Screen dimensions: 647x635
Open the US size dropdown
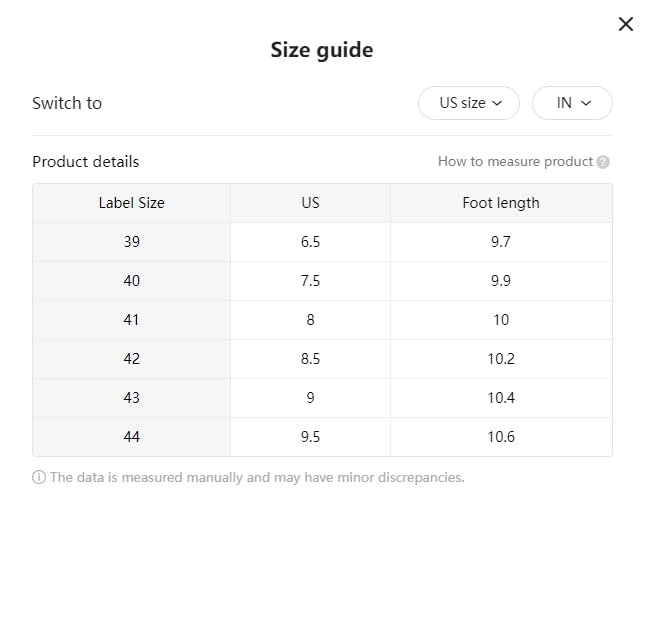click(469, 103)
